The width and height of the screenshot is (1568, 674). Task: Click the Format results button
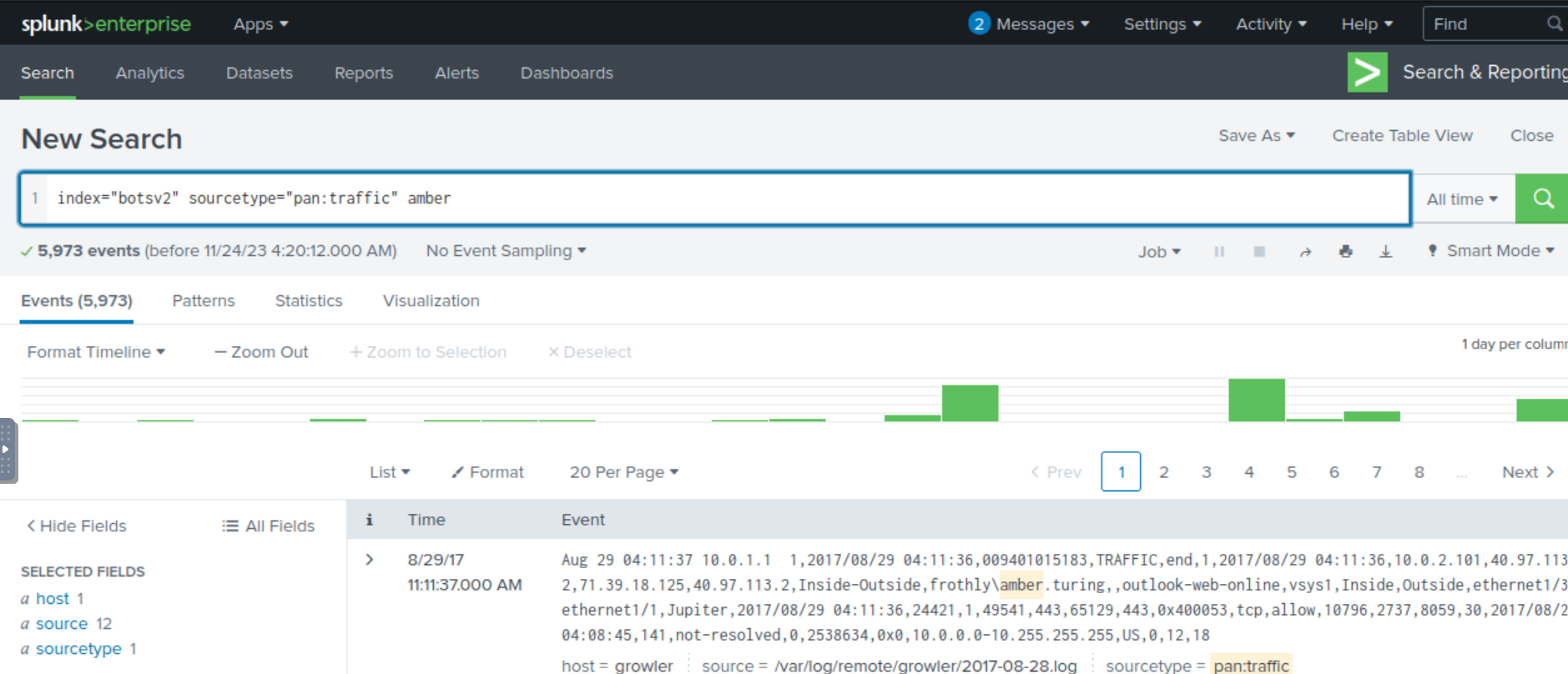(487, 472)
